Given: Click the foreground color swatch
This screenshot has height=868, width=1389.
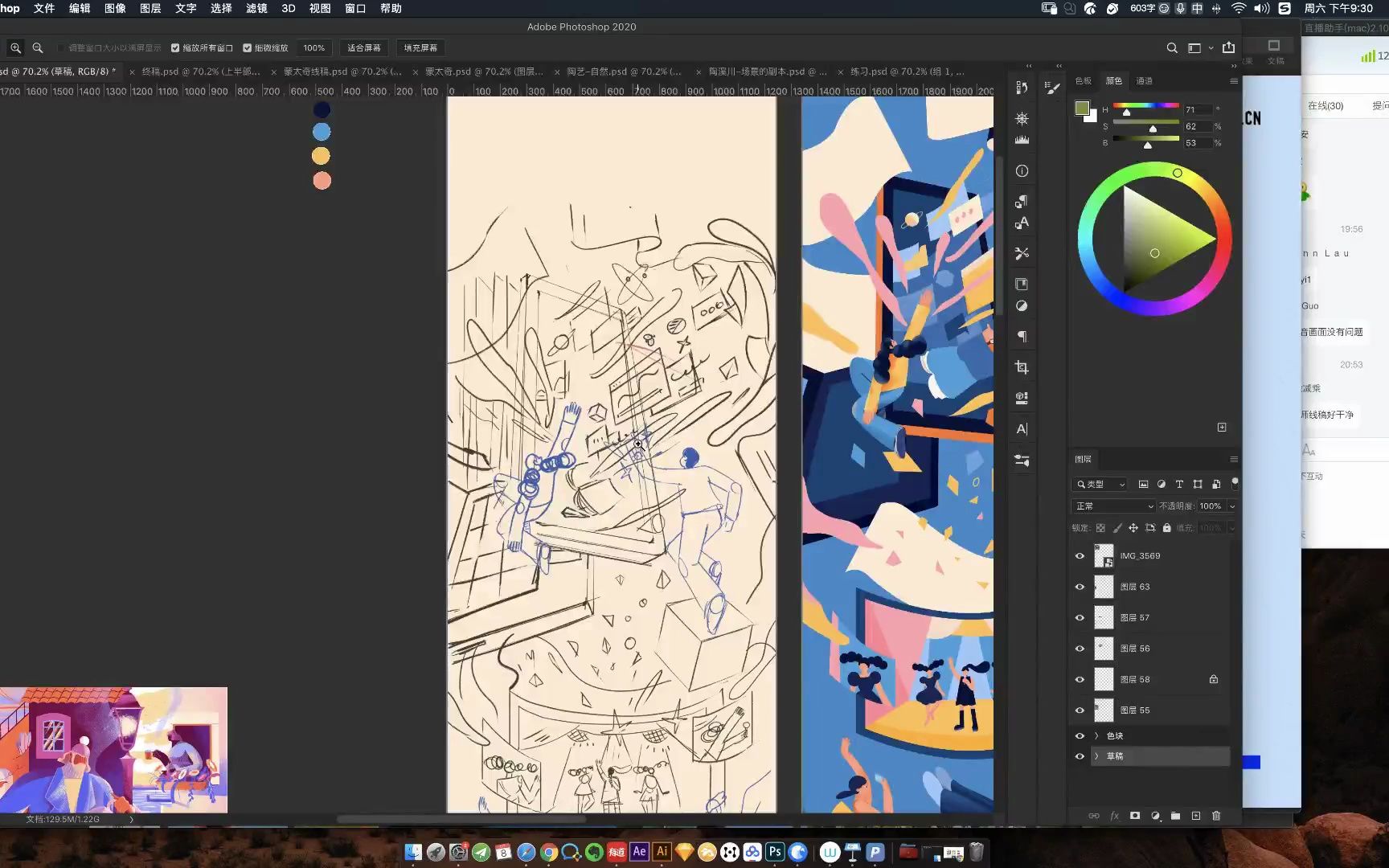Looking at the screenshot, I should click(1082, 108).
